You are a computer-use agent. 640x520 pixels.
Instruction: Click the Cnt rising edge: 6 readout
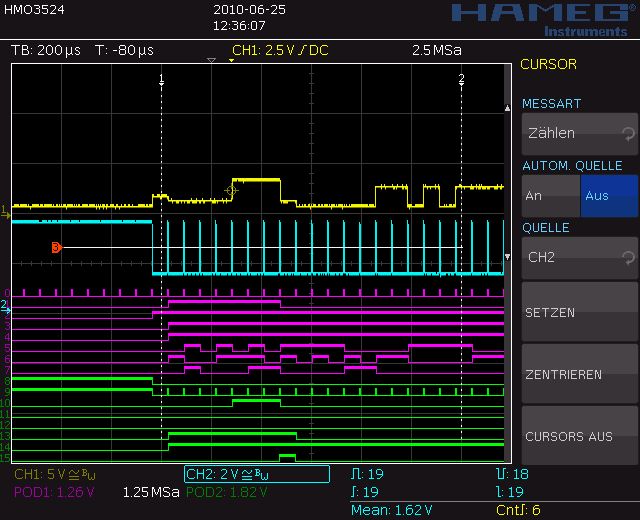518,510
